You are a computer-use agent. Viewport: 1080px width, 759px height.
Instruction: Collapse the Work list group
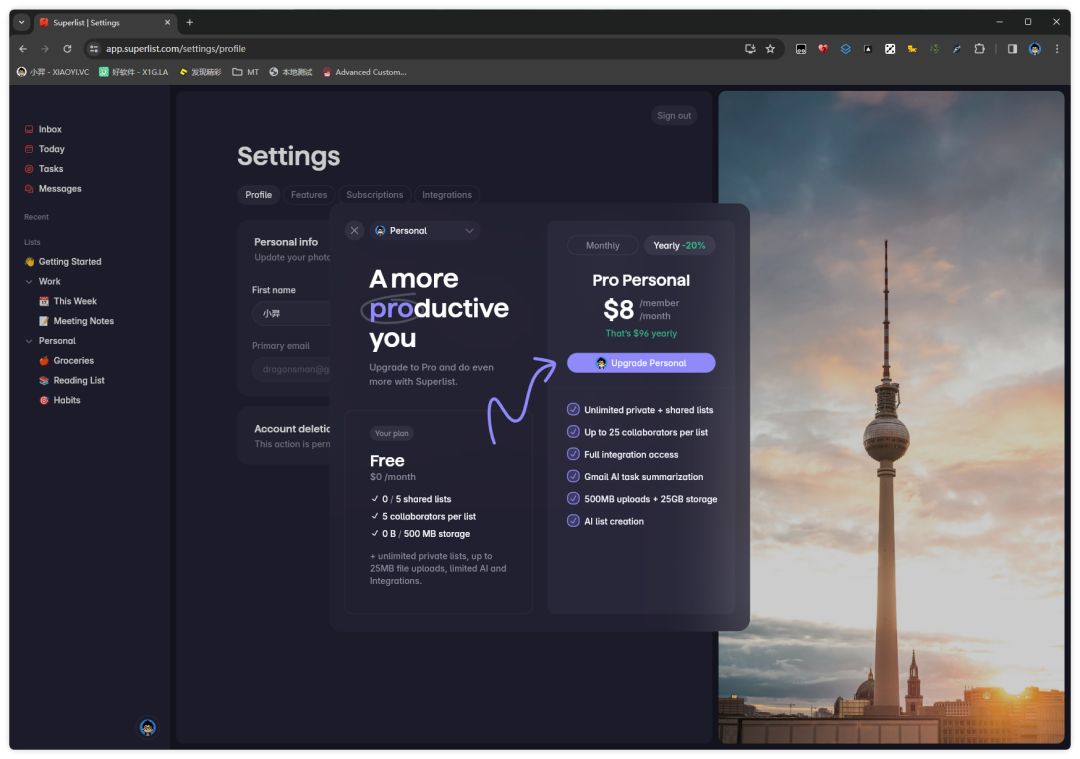point(29,282)
